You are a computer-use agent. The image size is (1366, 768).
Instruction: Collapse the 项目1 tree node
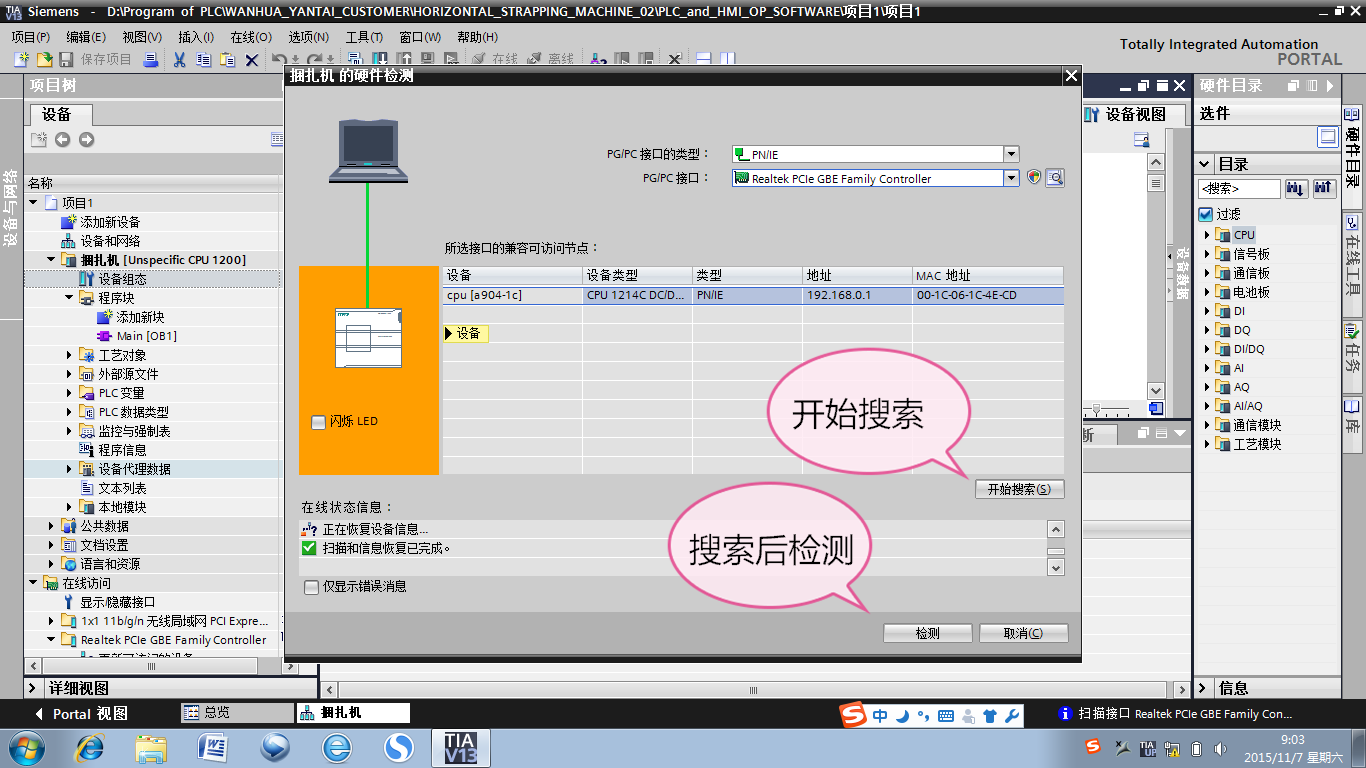coord(33,203)
